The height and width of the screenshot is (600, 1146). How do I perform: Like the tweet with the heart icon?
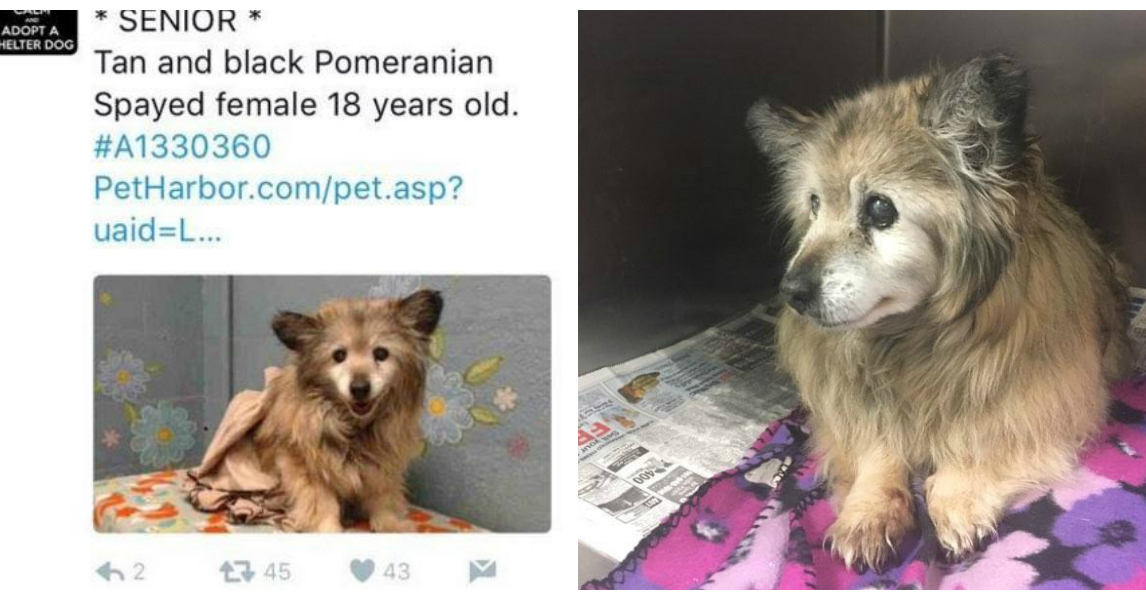(x=362, y=571)
